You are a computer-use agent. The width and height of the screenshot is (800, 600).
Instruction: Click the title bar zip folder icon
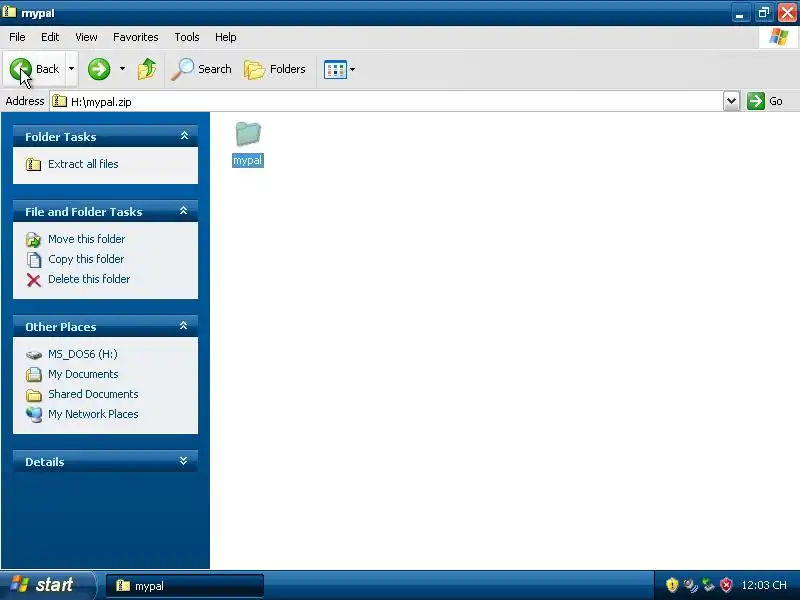[x=9, y=11]
